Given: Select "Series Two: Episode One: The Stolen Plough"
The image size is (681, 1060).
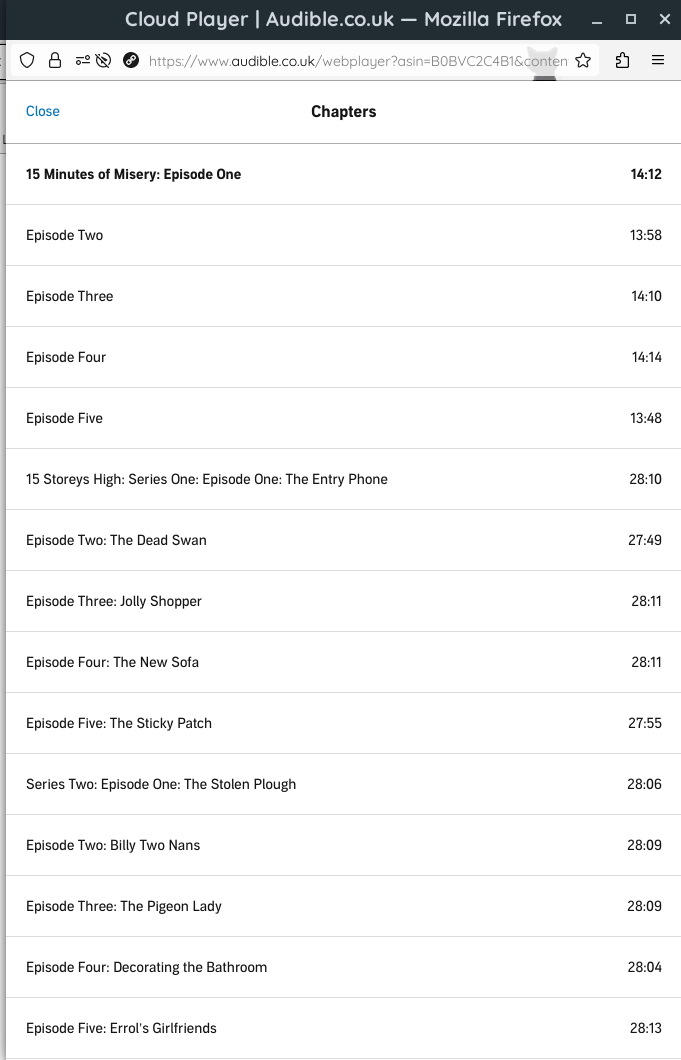Looking at the screenshot, I should point(340,783).
